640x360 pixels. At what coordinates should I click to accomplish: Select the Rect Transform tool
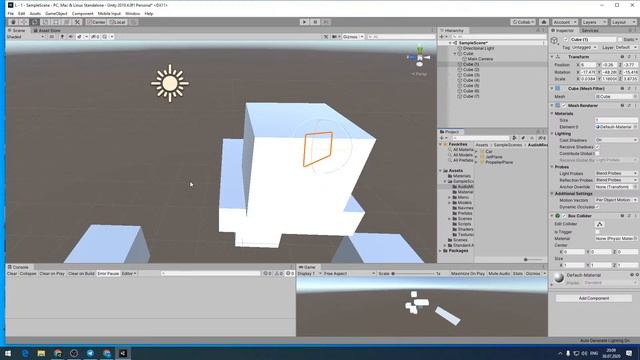[56, 22]
